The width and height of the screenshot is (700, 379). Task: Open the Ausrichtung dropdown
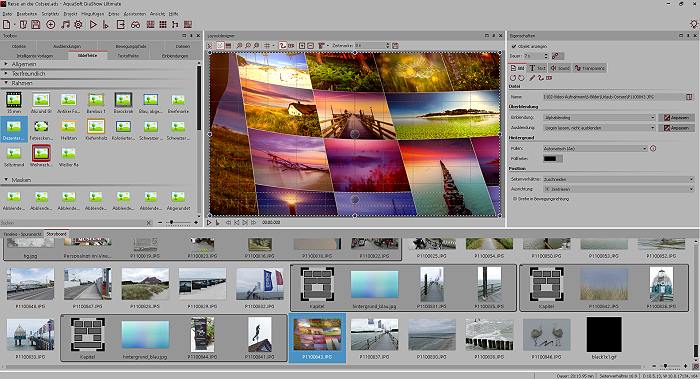coord(618,189)
